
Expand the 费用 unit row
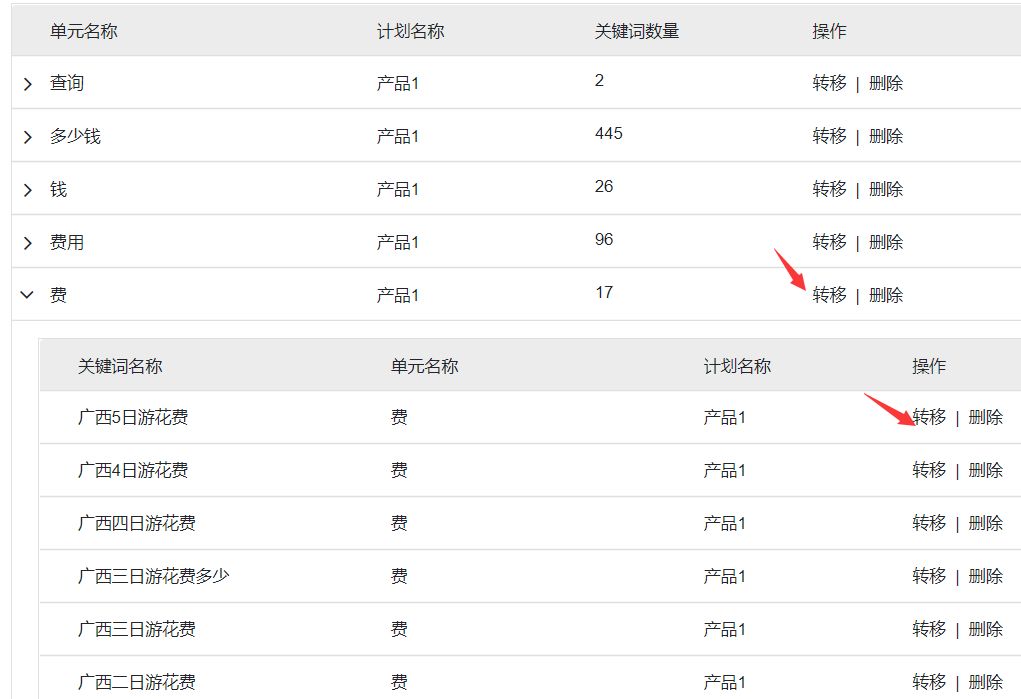pos(27,243)
